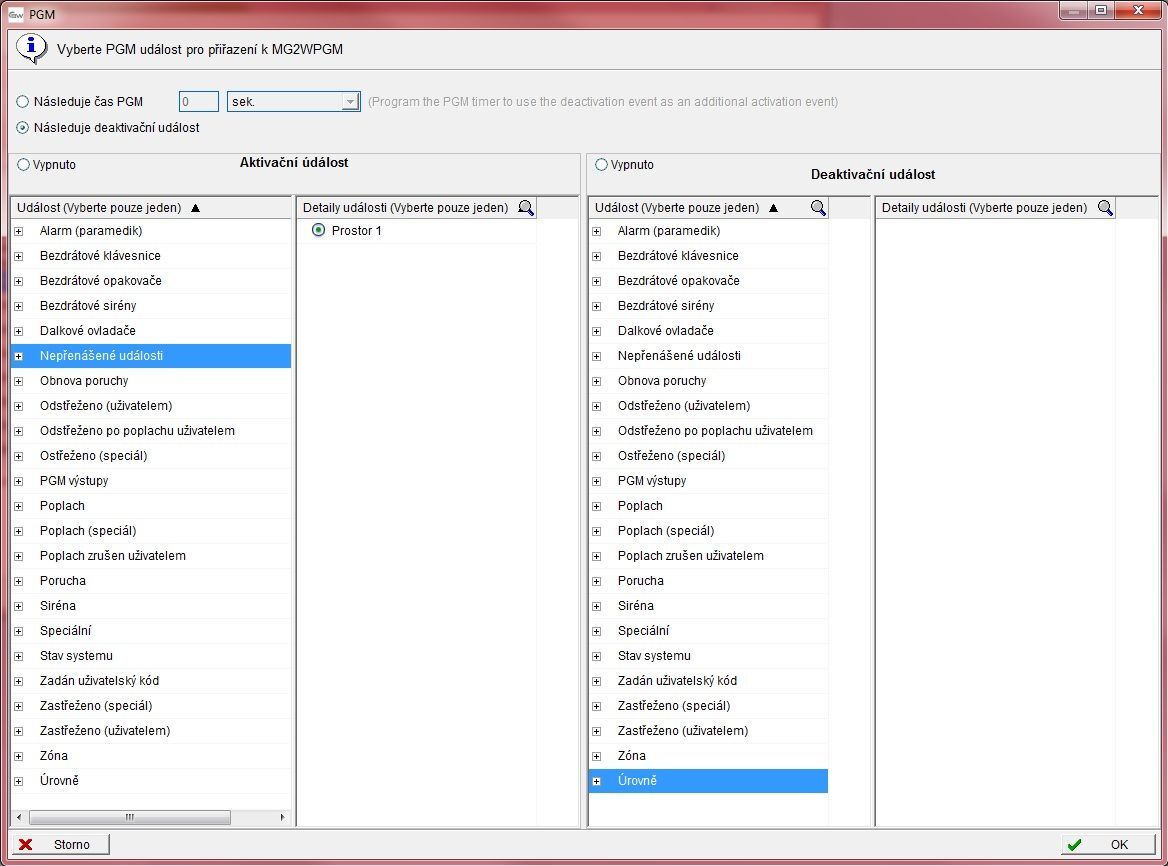Viewport: 1168px width, 866px height.
Task: Click sort arrow in activation event column header
Action: click(x=195, y=208)
